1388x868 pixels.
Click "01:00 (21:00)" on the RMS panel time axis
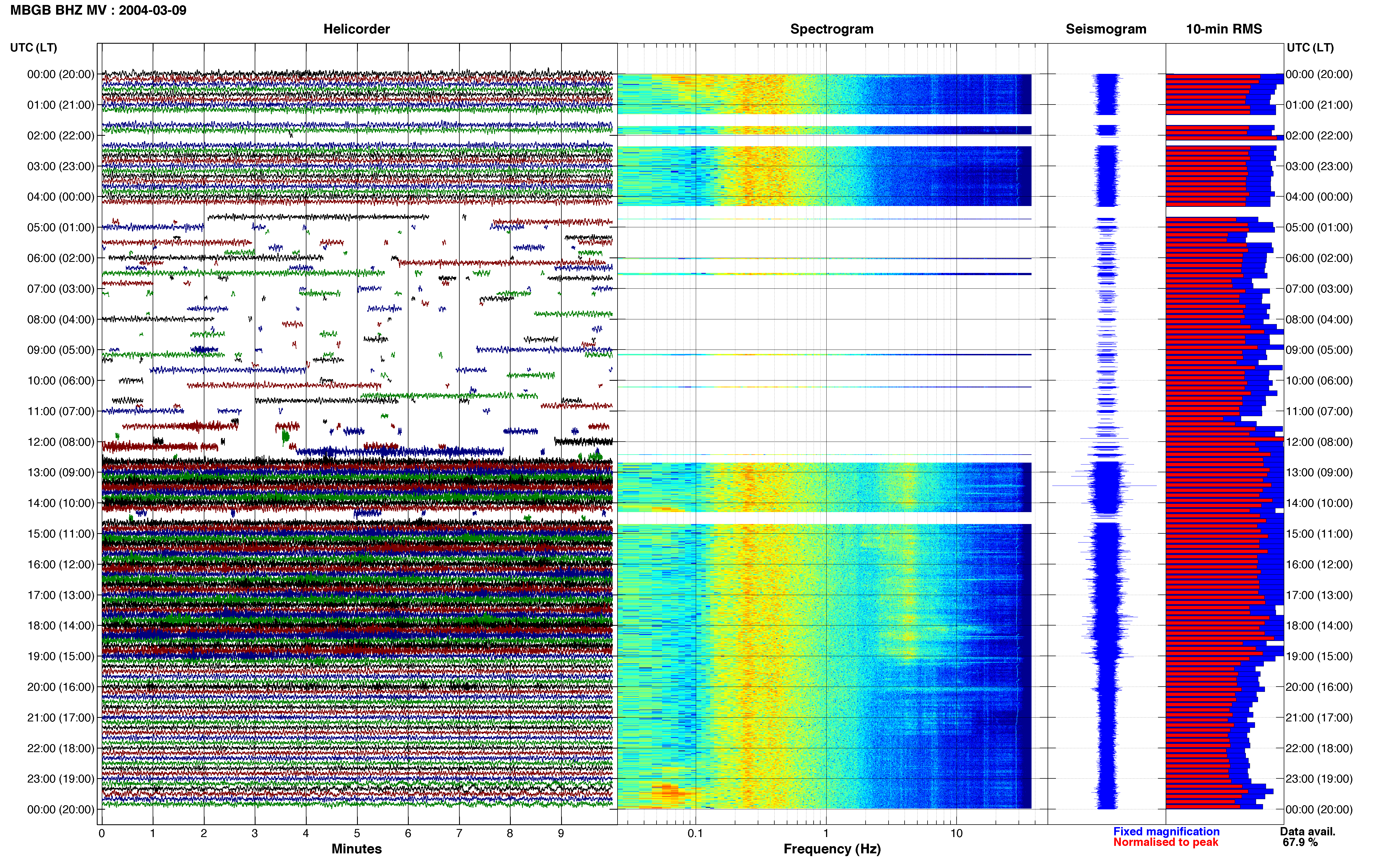pyautogui.click(x=1319, y=105)
